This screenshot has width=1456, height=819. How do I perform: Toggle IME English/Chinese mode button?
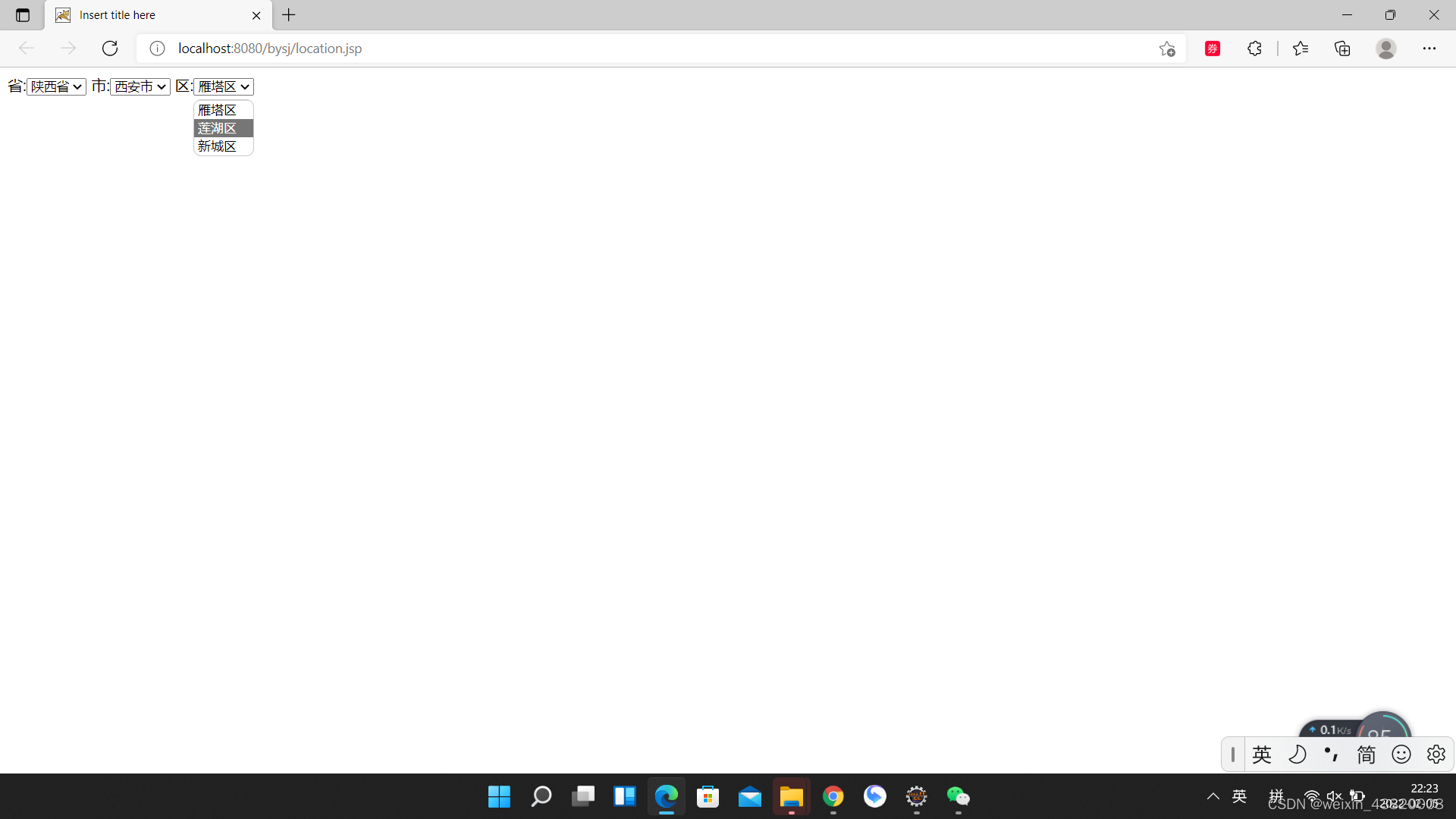[x=1262, y=755]
